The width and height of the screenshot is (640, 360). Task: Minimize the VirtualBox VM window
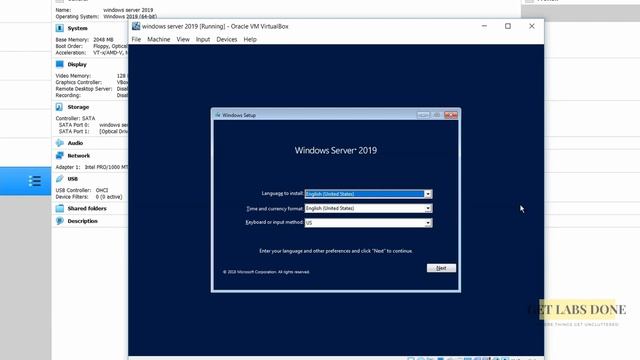(484, 26)
